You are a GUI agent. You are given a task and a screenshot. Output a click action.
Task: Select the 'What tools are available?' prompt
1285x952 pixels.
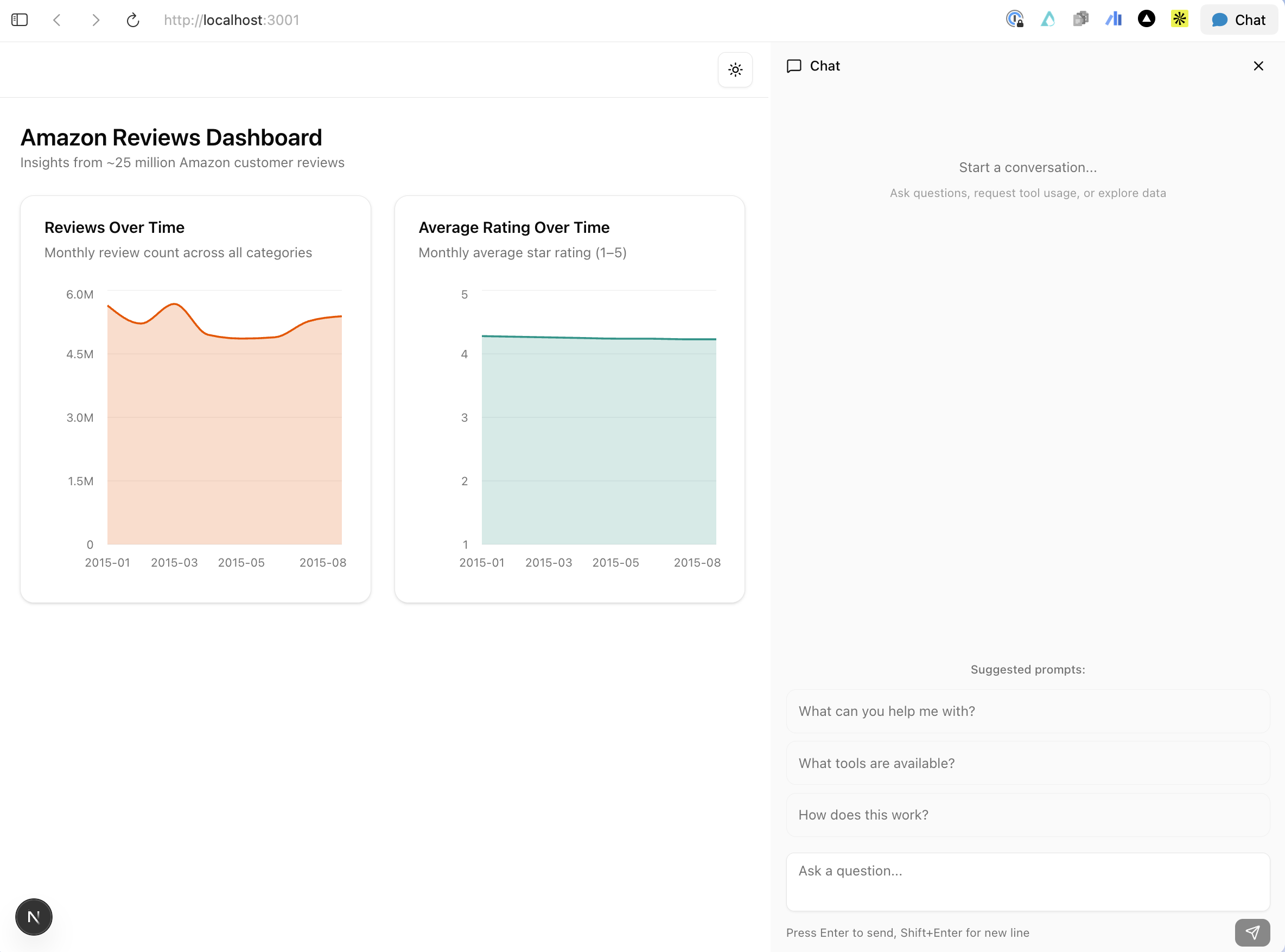(x=1027, y=763)
